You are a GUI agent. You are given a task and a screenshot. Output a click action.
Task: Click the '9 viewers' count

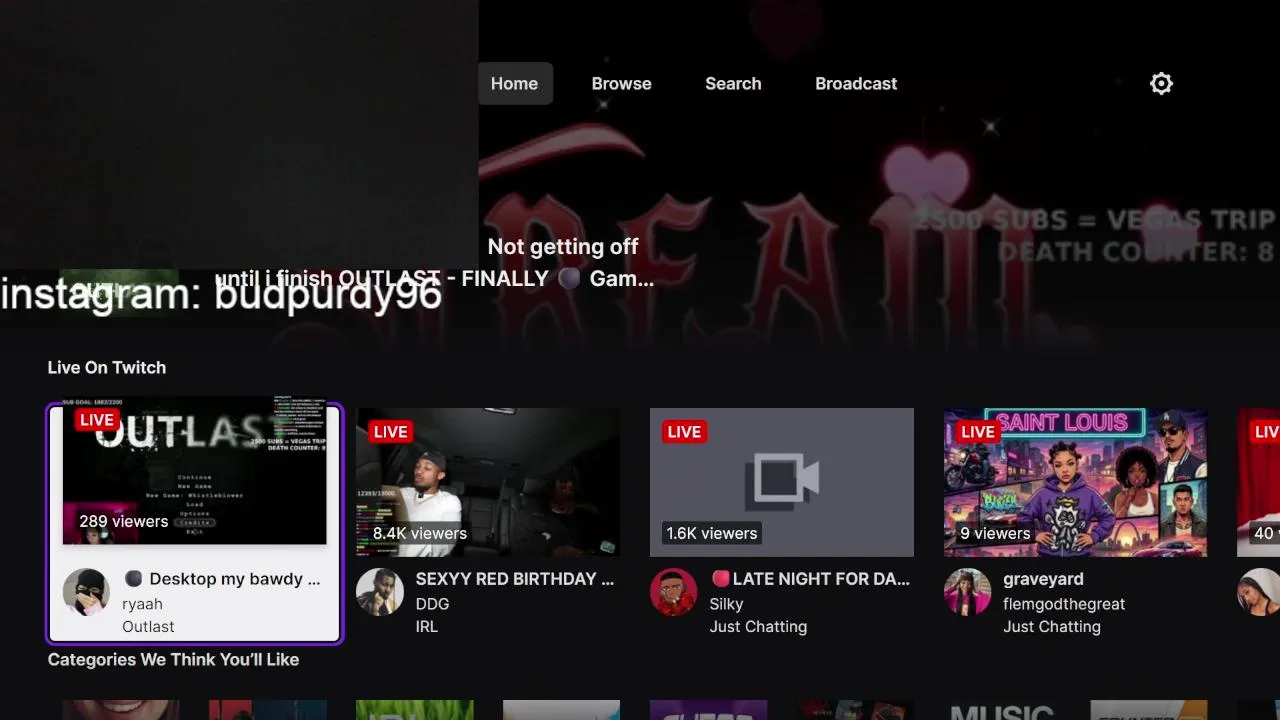tap(995, 533)
